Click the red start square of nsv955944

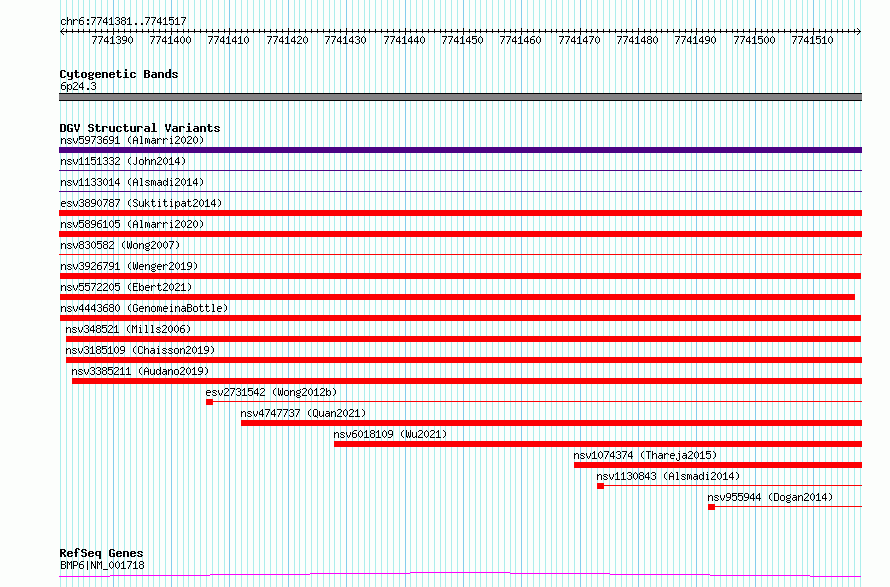[711, 507]
